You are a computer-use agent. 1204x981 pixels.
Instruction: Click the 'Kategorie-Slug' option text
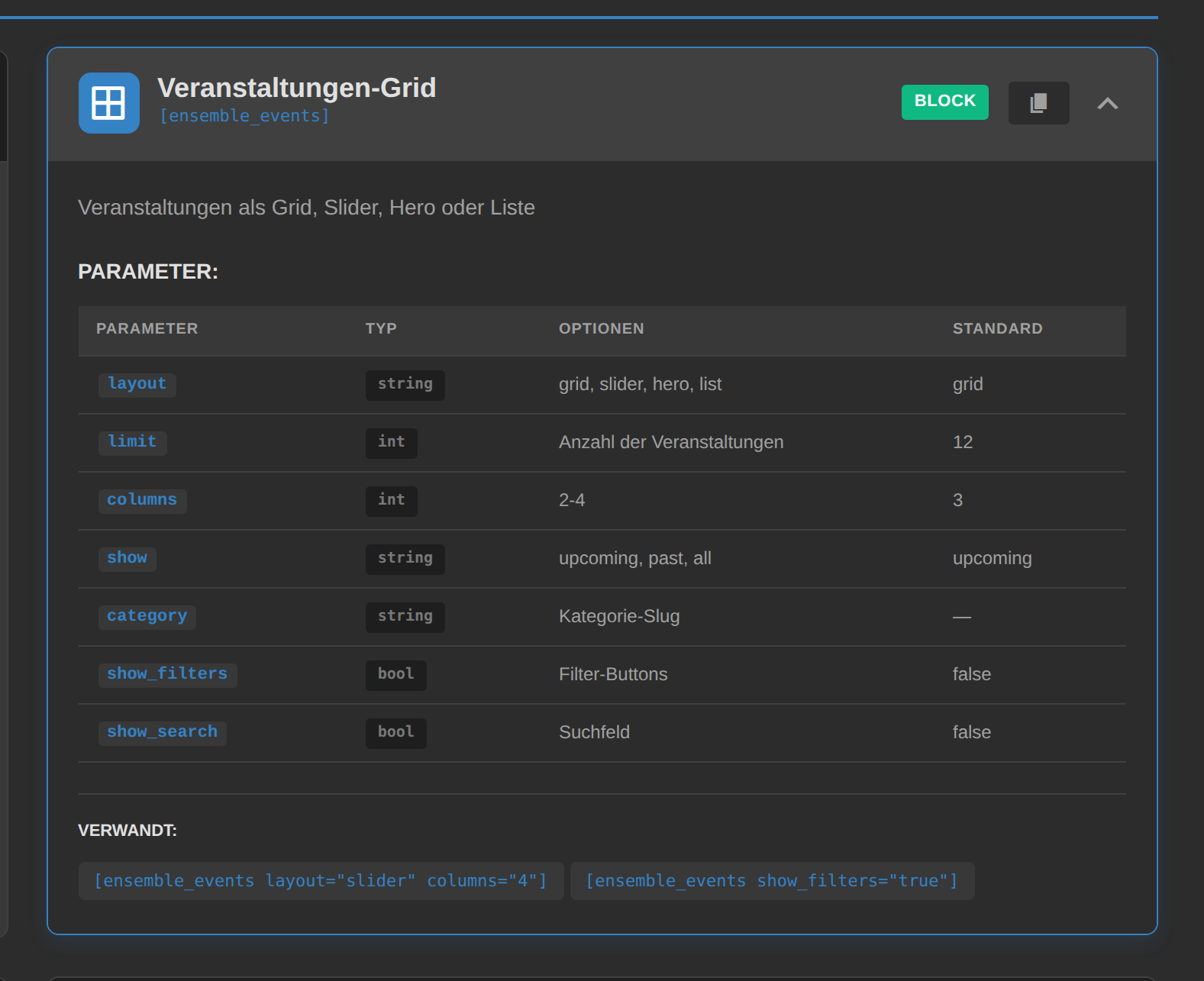(619, 616)
